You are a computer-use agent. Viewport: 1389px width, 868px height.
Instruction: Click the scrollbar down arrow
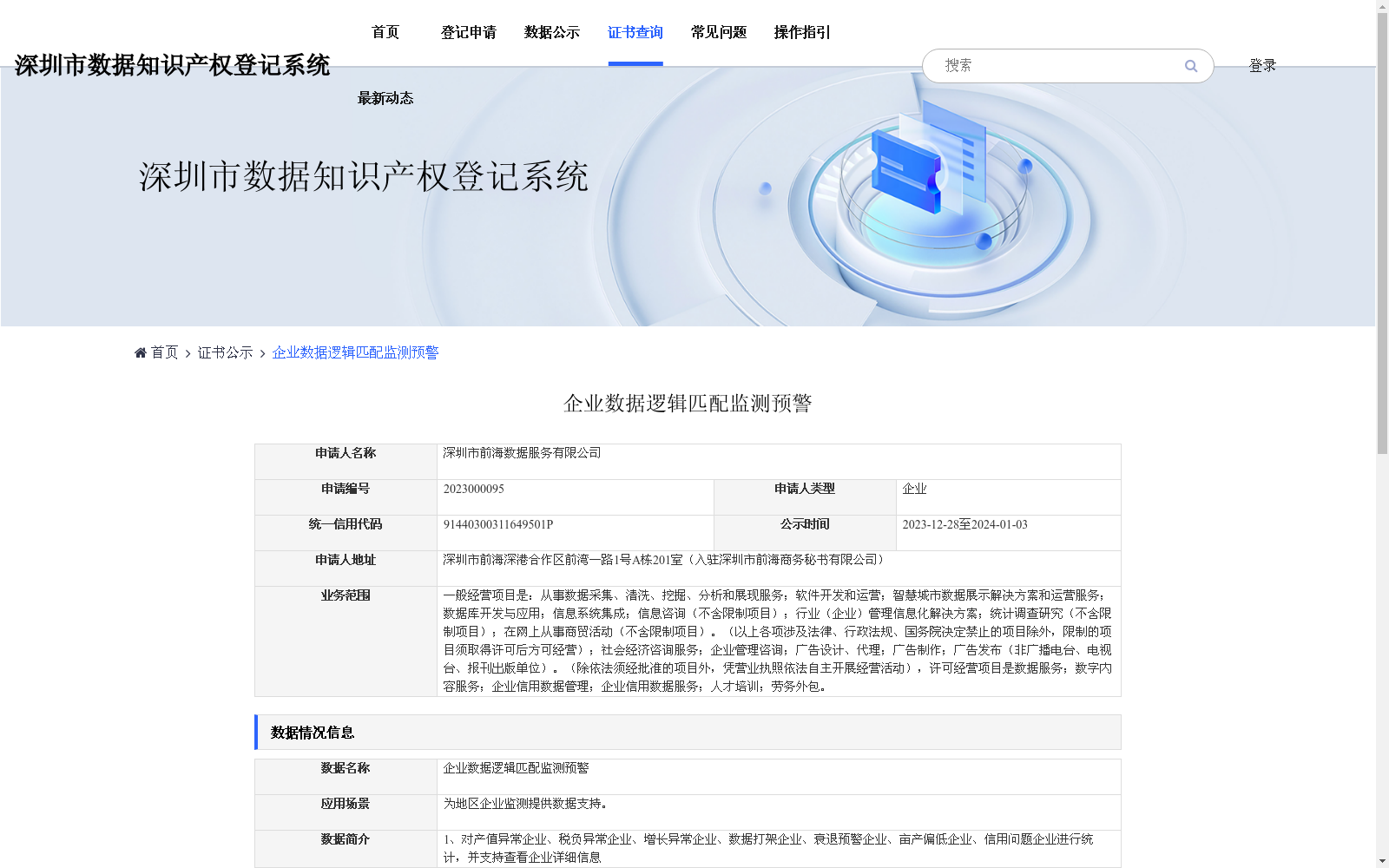point(1382,862)
